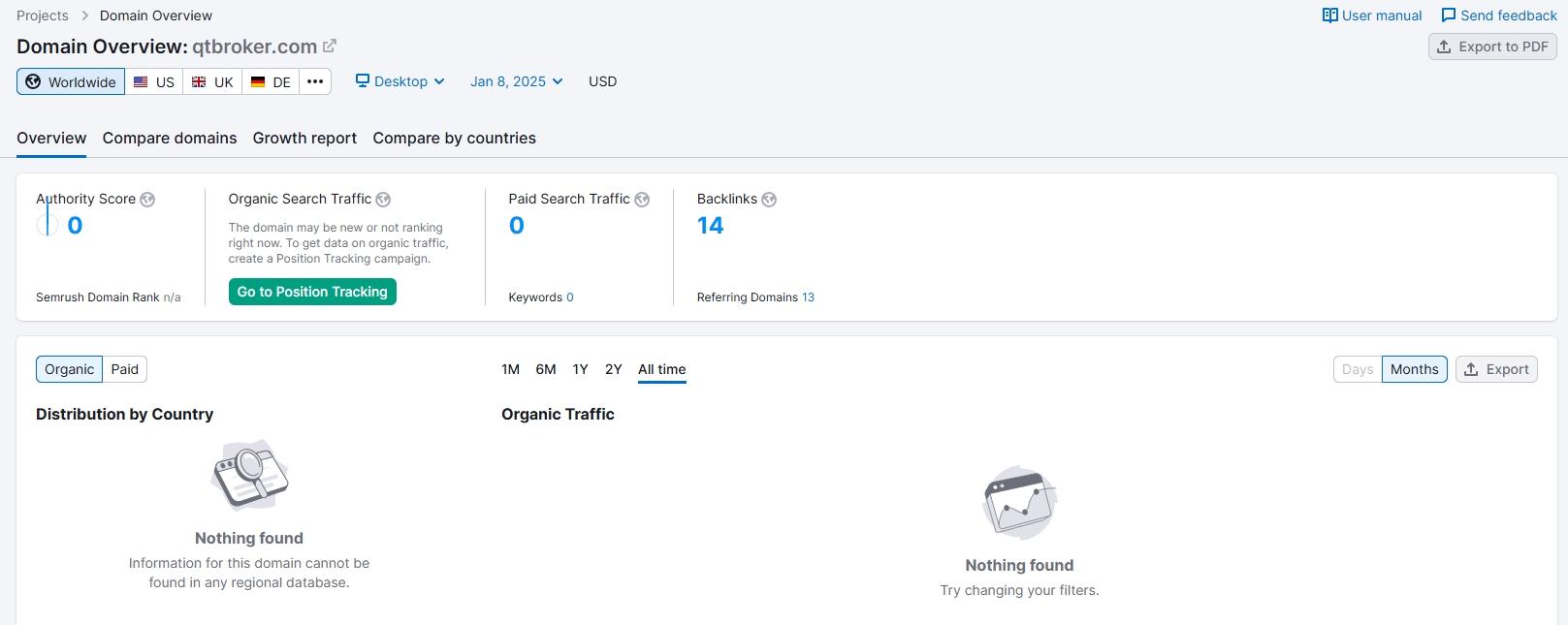Viewport: 1568px width, 625px height.
Task: Click the User manual book icon
Action: tap(1330, 16)
